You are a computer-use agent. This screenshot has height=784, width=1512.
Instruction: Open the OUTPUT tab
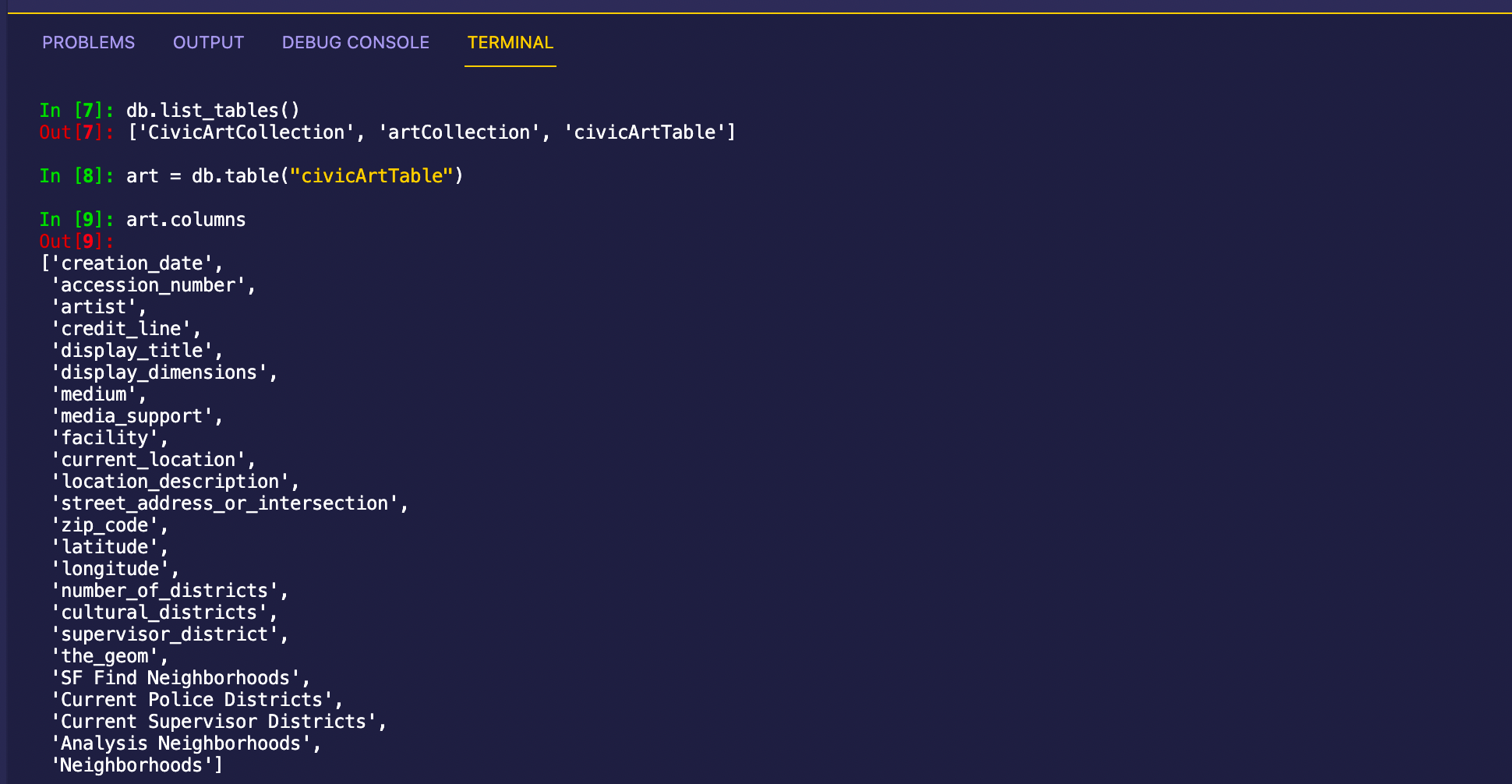click(x=208, y=43)
